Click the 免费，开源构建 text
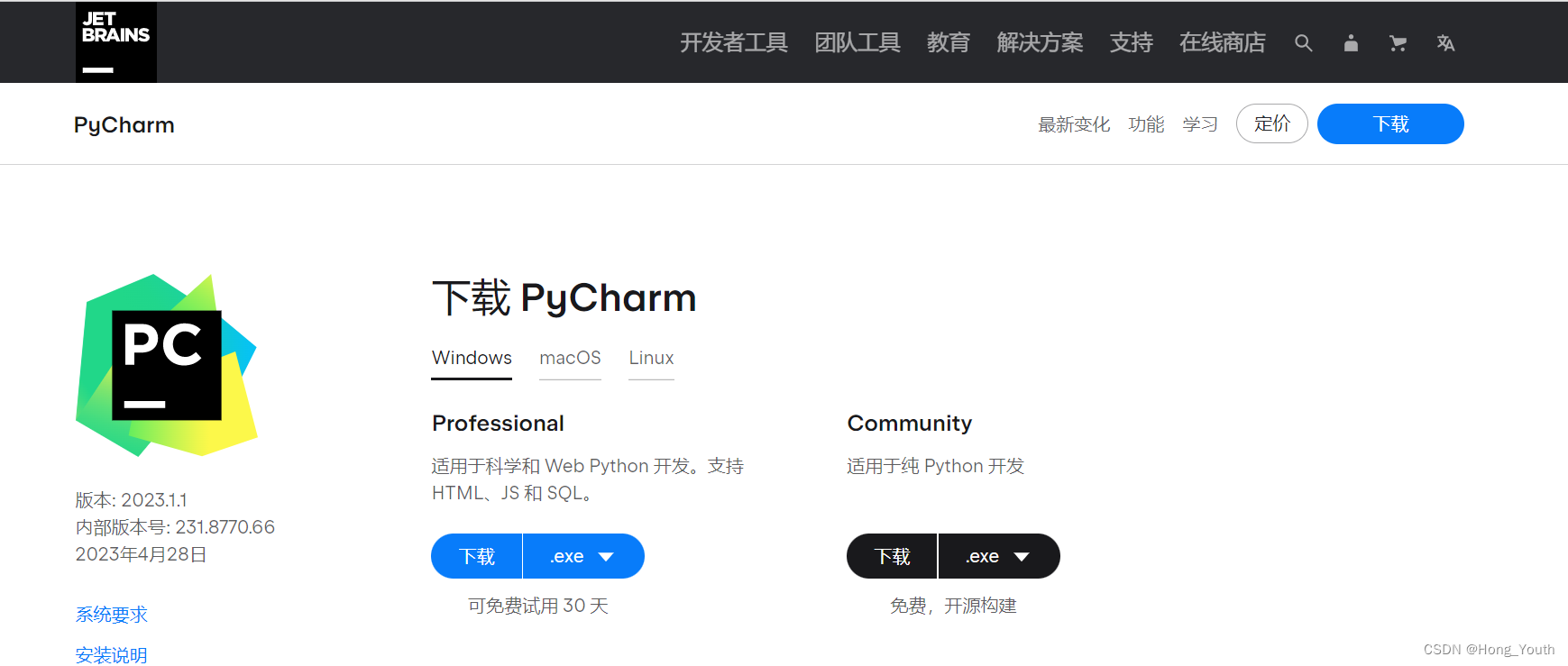1568x666 pixels. pos(953,606)
